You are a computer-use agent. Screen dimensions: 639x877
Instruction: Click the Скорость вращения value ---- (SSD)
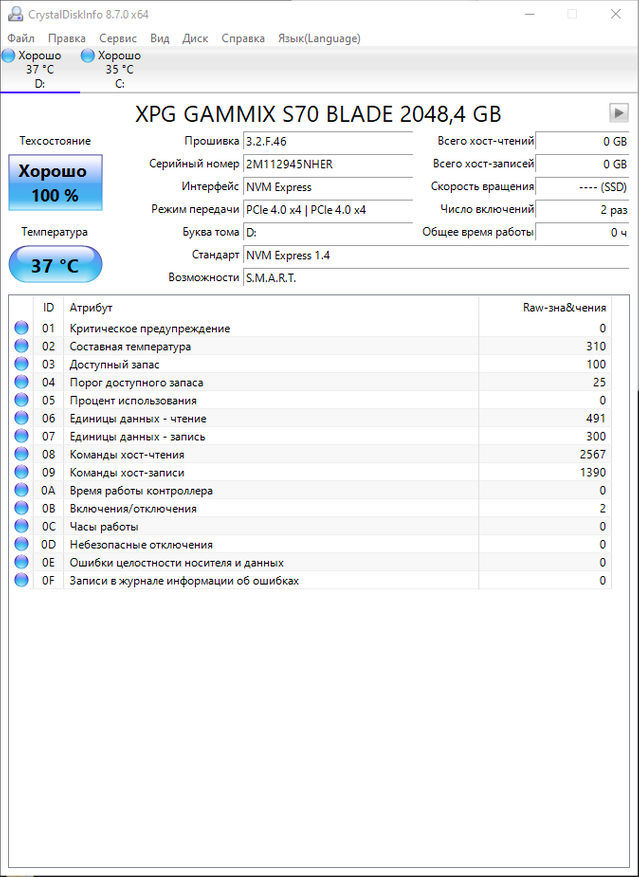pos(582,187)
